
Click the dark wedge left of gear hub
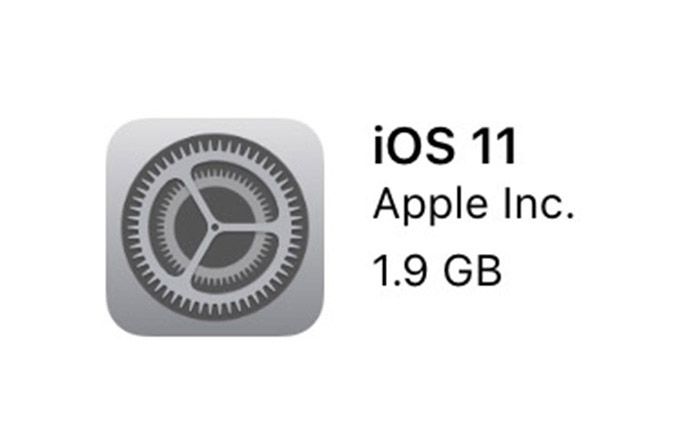pos(189,227)
